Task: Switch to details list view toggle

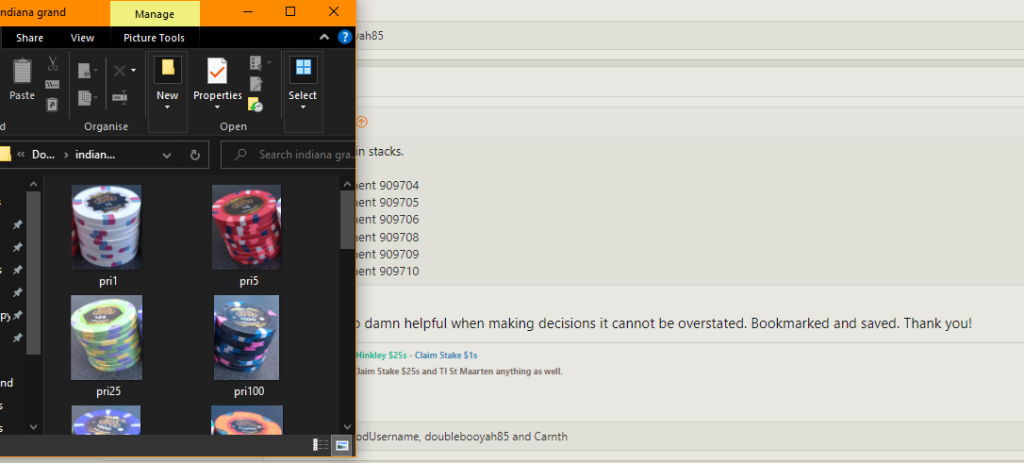Action: click(x=321, y=444)
